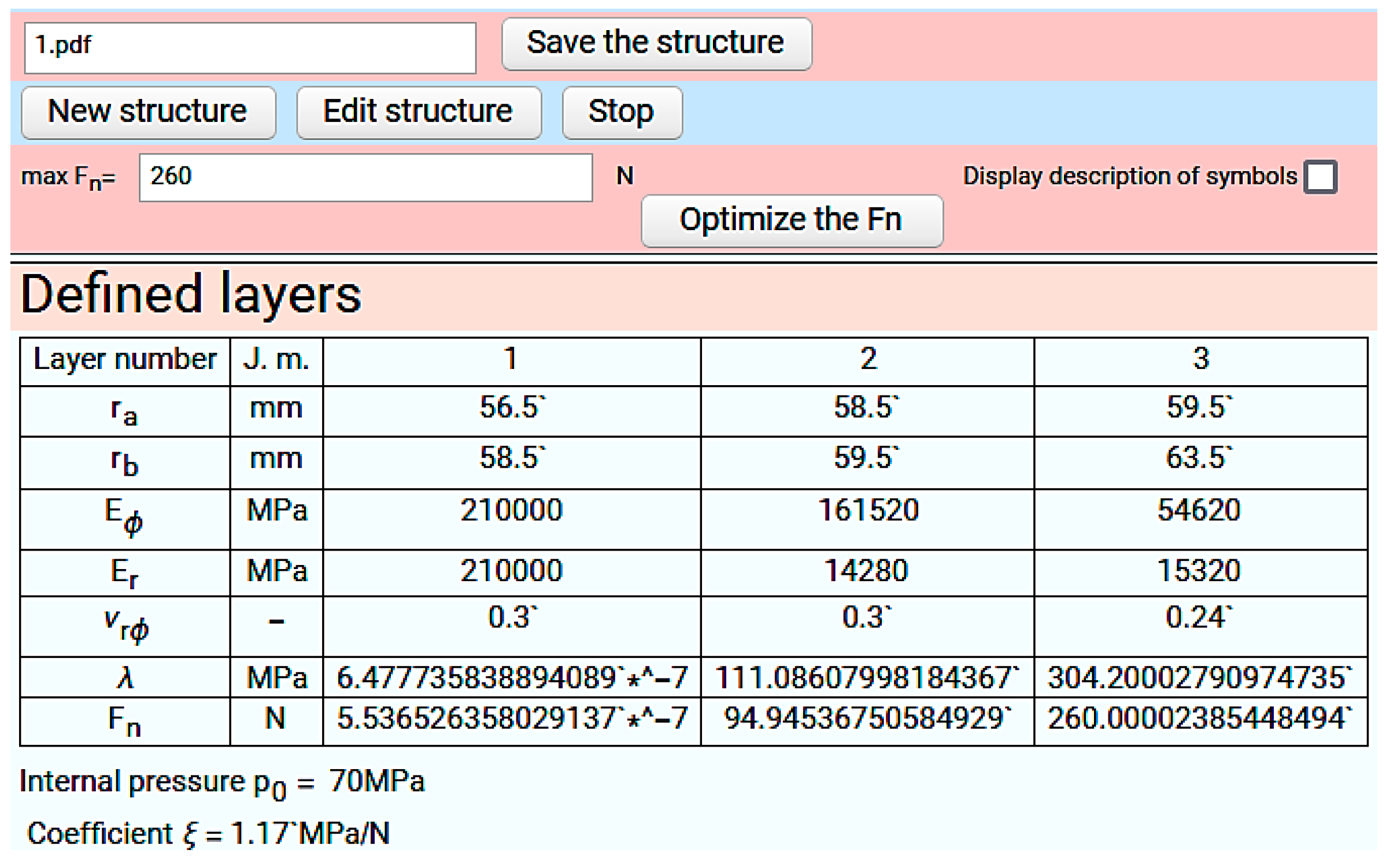
Task: Click the Save the structure button
Action: 656,44
